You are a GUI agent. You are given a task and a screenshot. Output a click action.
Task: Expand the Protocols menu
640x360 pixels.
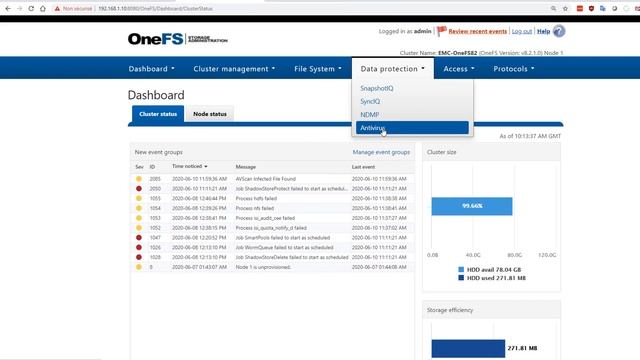513,69
